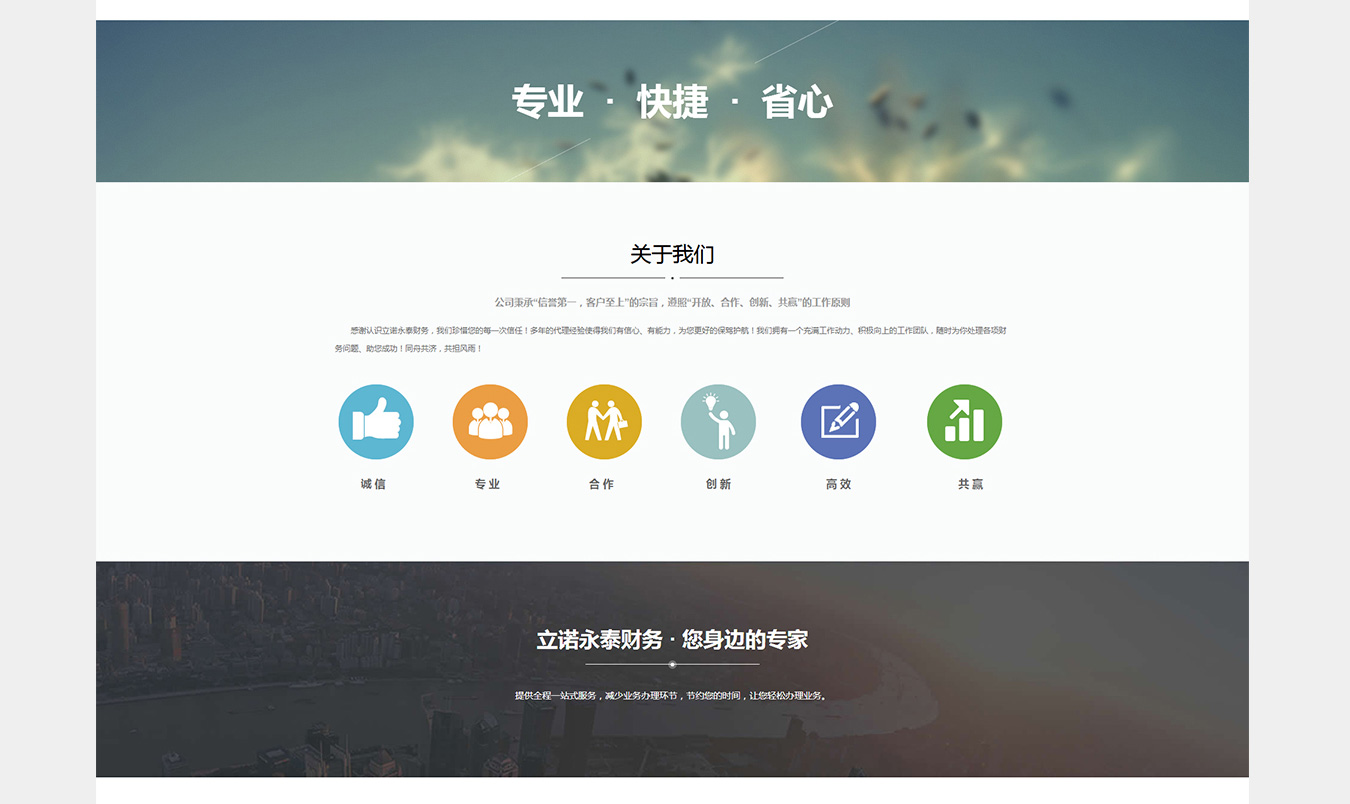Screen dimensions: 1350x804
Task: Click the 专业 · 快捷 · 省心 banner title
Action: pos(672,102)
